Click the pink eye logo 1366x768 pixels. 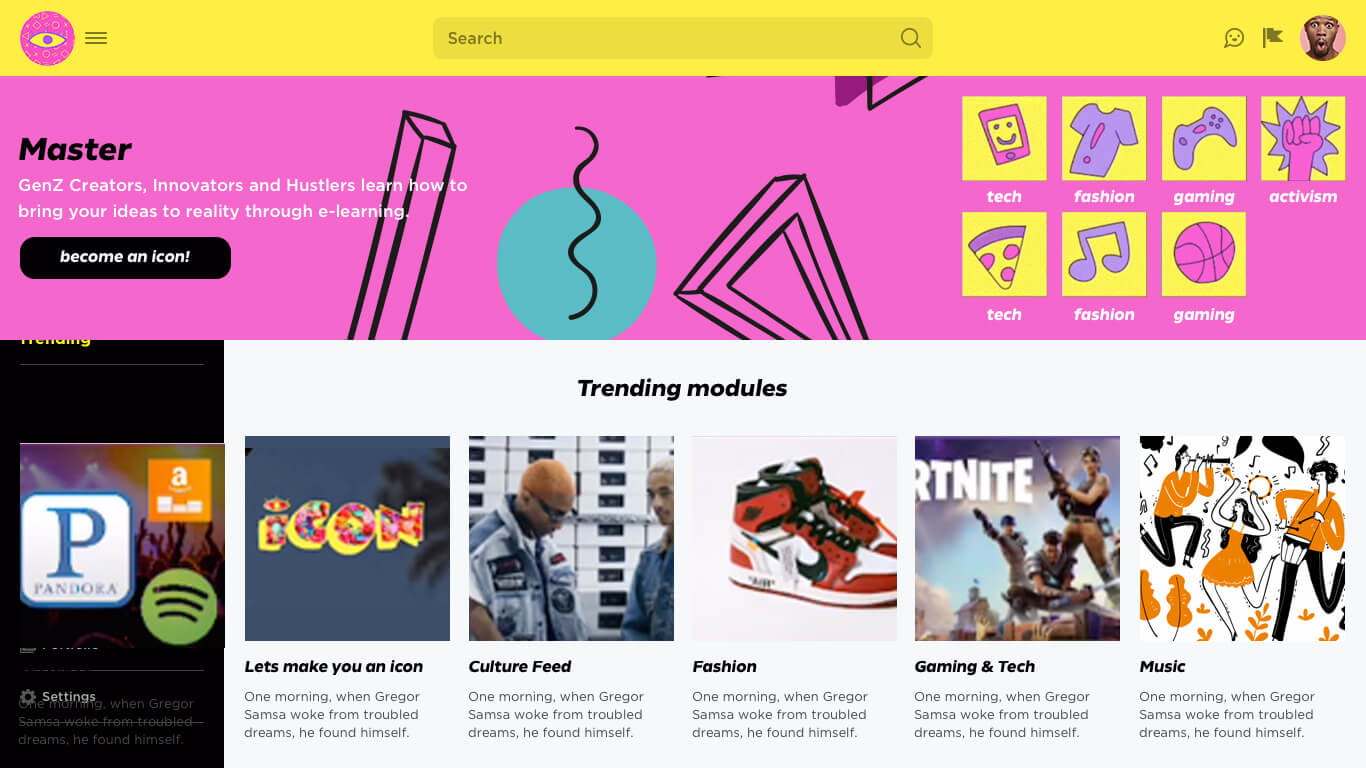click(47, 38)
